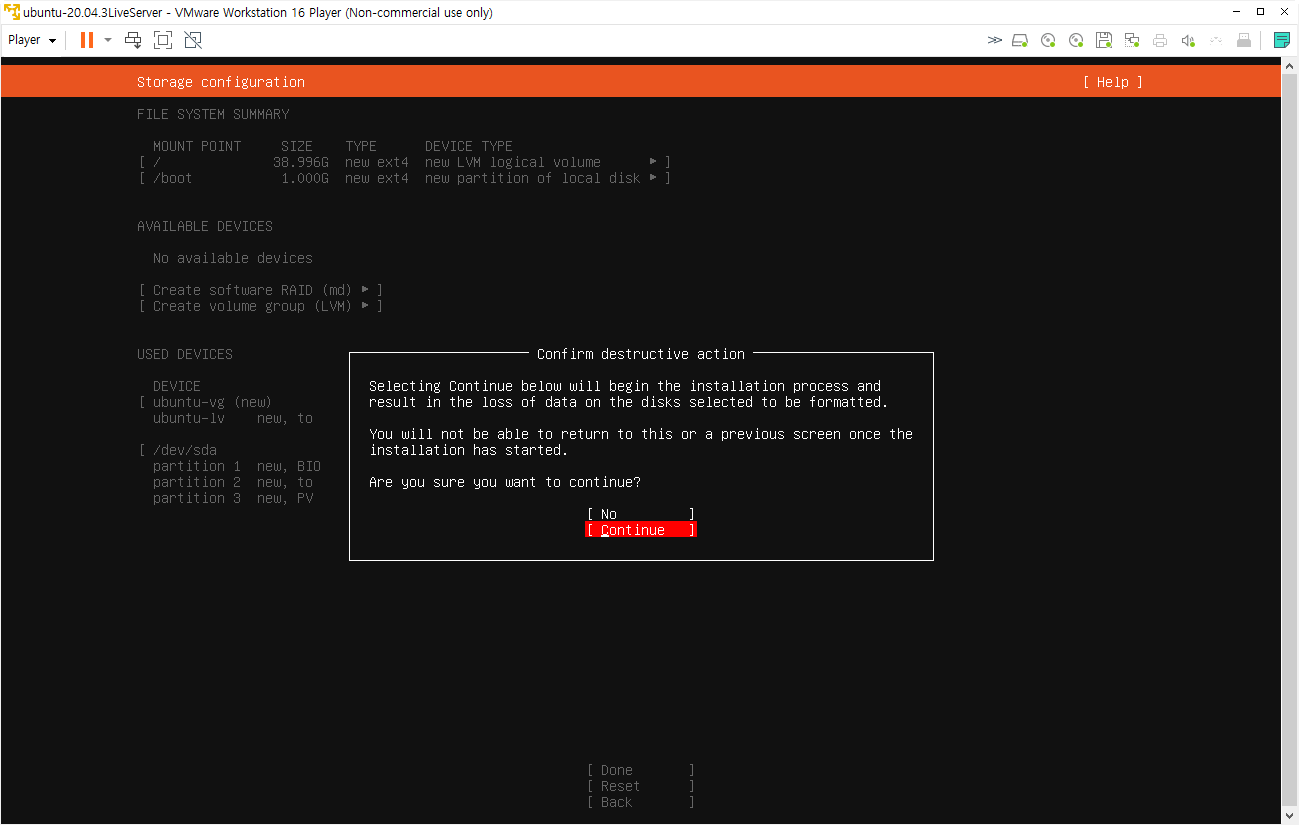
Task: Click the Reset button at bottom
Action: (x=641, y=786)
